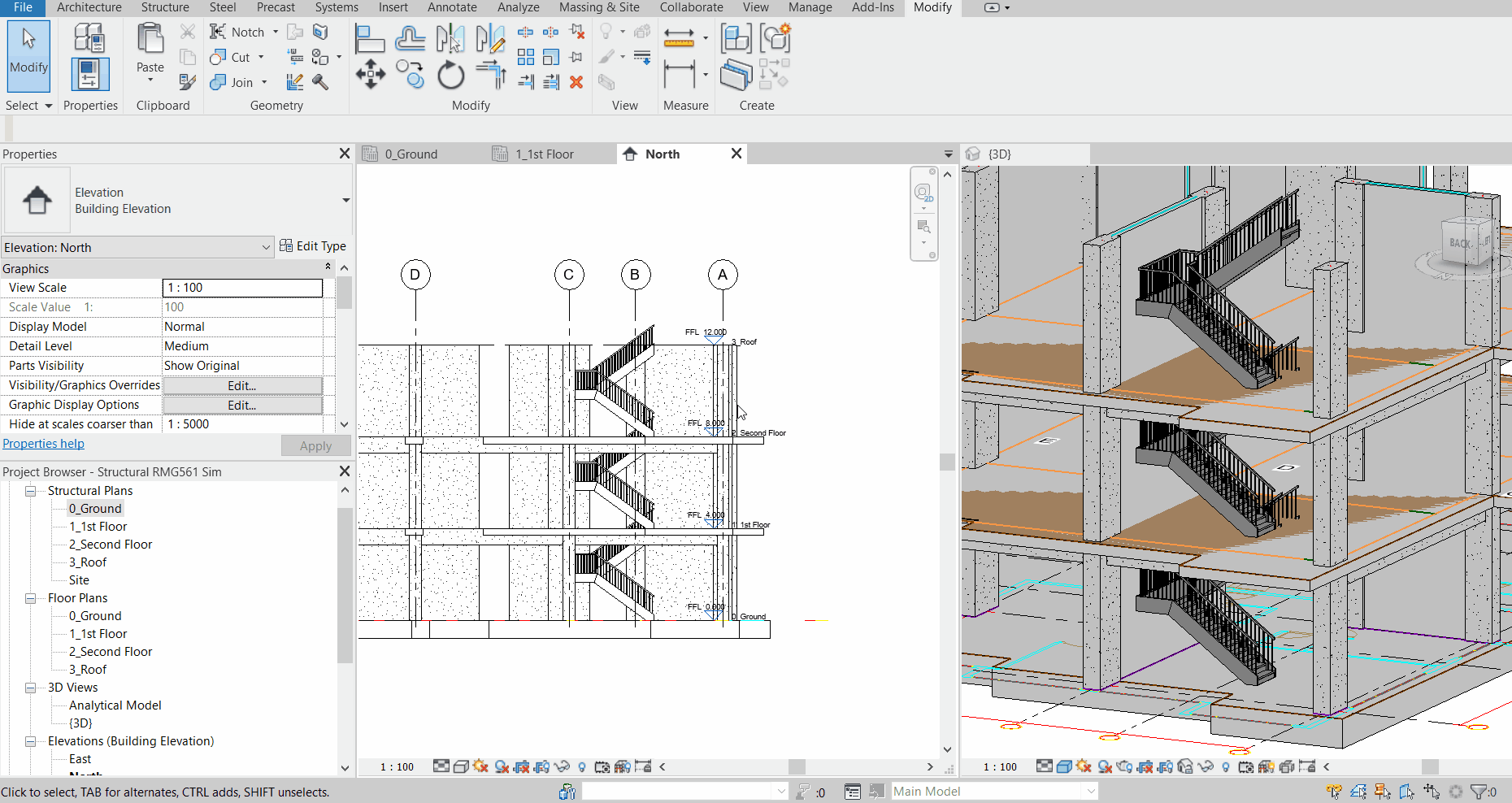Screen dimensions: 1512x803
Task: Click the Edit Type button
Action: point(313,246)
